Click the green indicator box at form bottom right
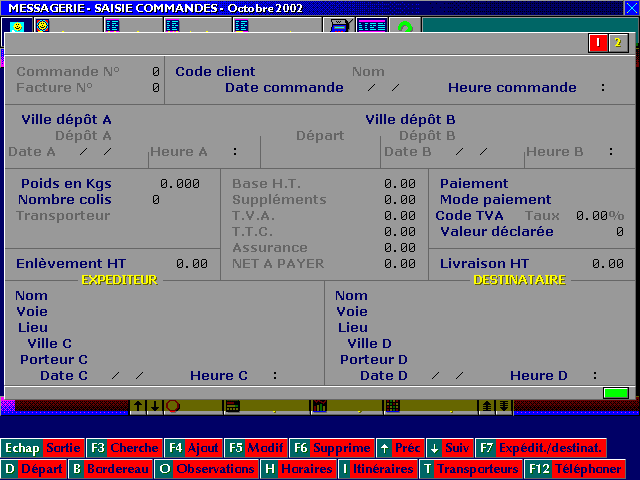This screenshot has height=480, width=640. point(616,393)
